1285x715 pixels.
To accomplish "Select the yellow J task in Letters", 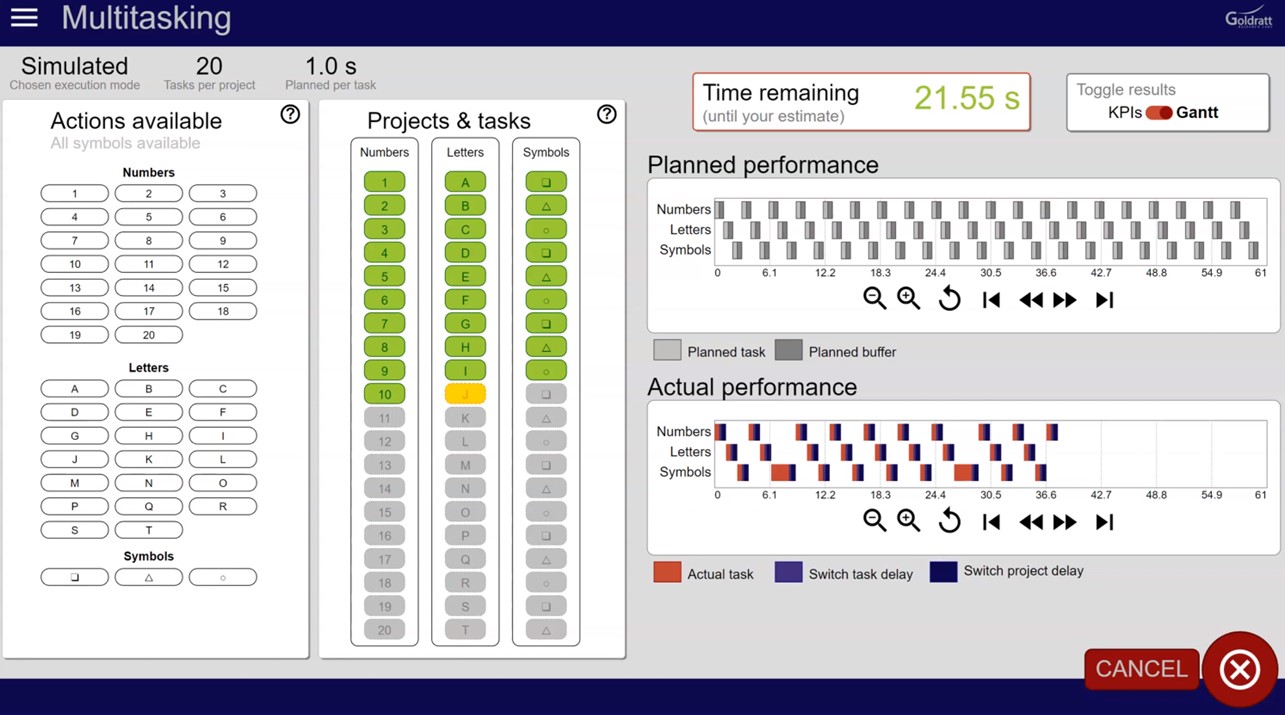I will [465, 394].
